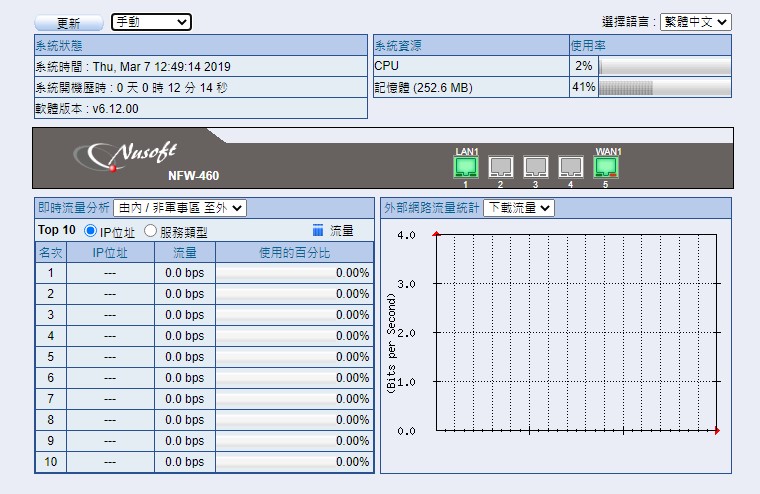Click the Nusoft logo
Viewport: 760px width, 494px height.
tap(131, 155)
